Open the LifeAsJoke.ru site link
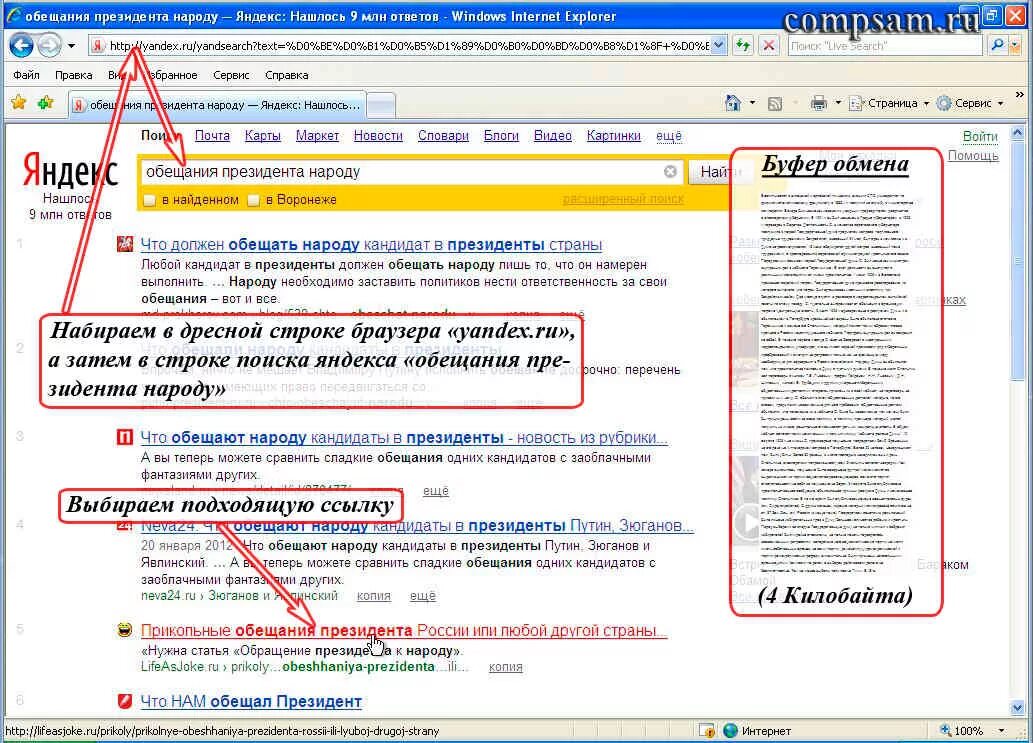Image resolution: width=1033 pixels, height=743 pixels. click(x=179, y=667)
